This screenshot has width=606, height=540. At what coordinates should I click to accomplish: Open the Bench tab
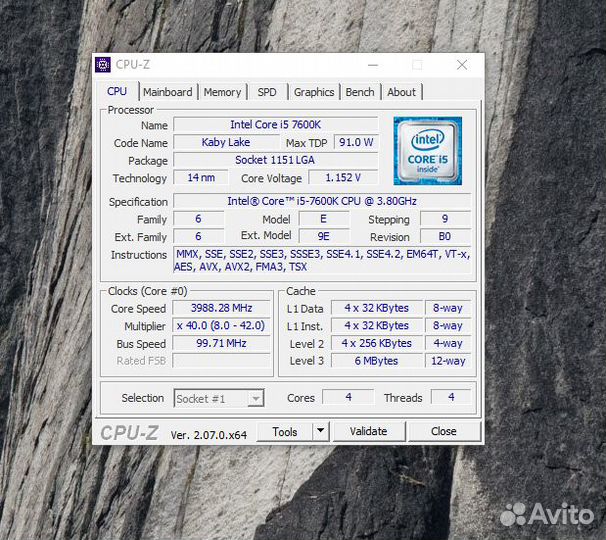(x=360, y=92)
